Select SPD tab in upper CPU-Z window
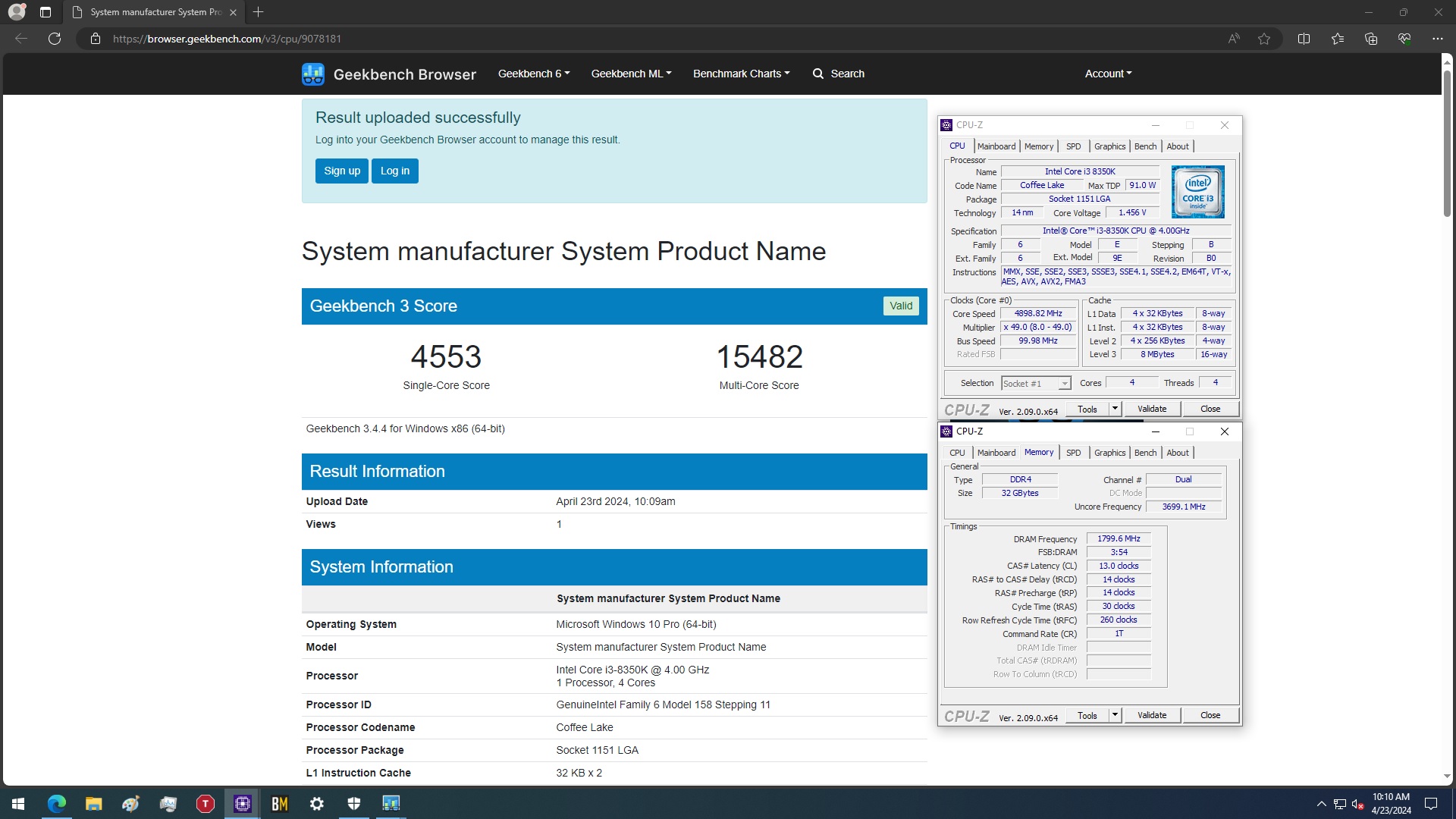This screenshot has height=819, width=1456. [1073, 146]
